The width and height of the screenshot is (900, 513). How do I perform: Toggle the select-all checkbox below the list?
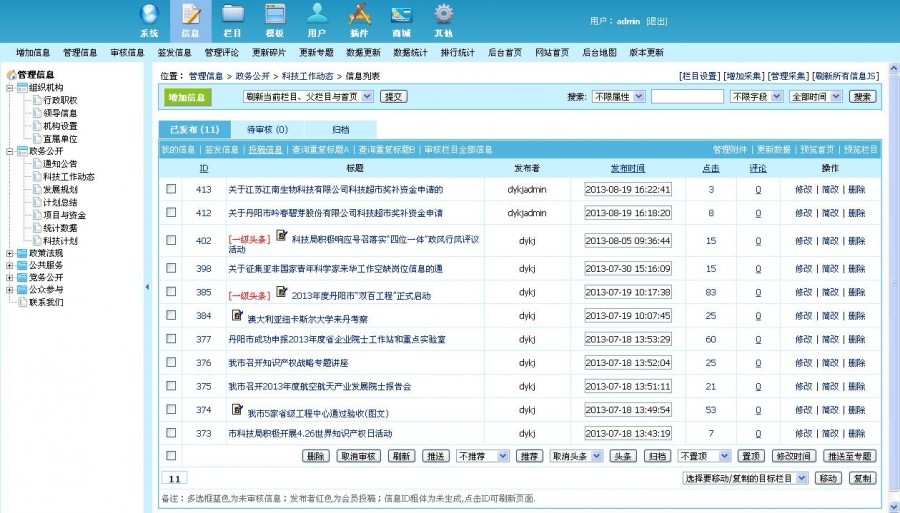pyautogui.click(x=171, y=456)
